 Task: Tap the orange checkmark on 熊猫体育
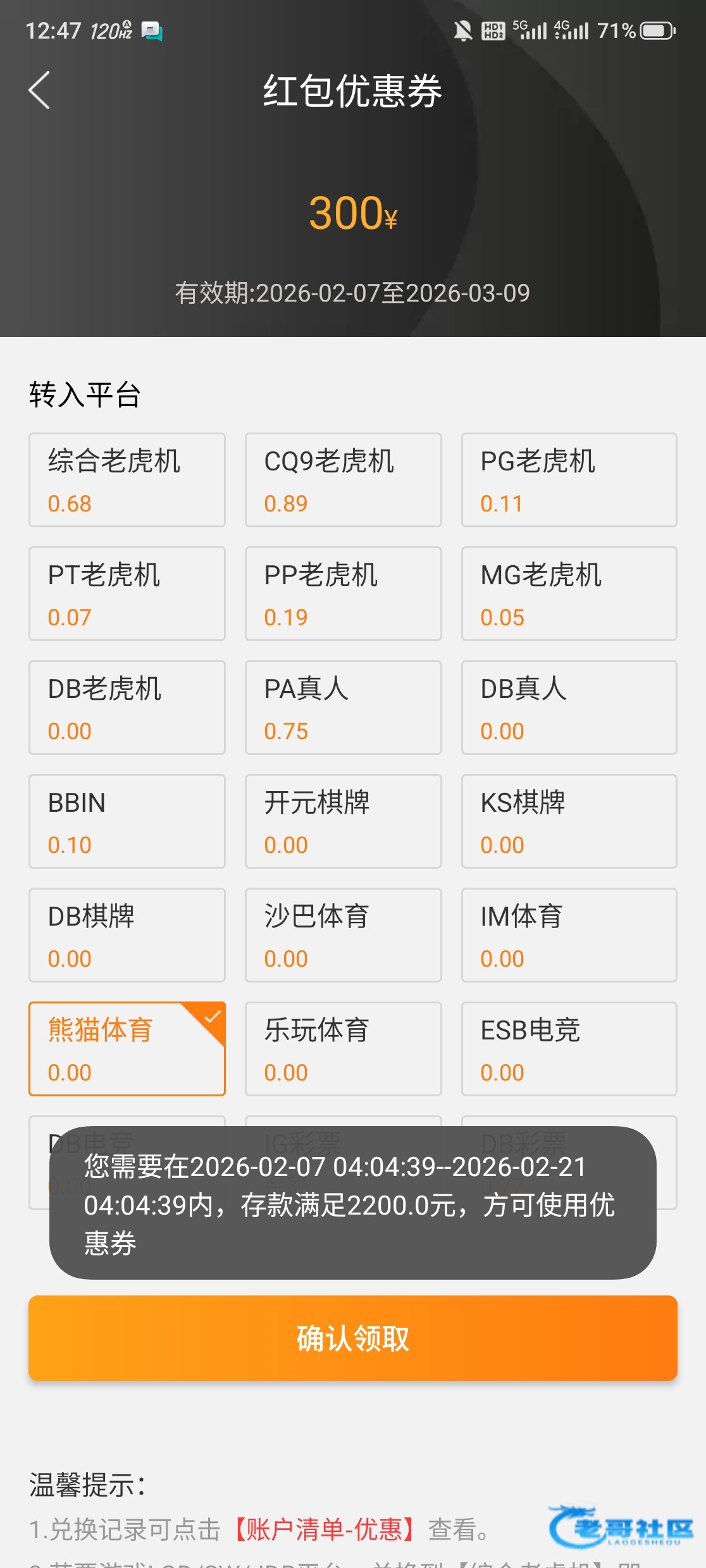click(x=212, y=1017)
